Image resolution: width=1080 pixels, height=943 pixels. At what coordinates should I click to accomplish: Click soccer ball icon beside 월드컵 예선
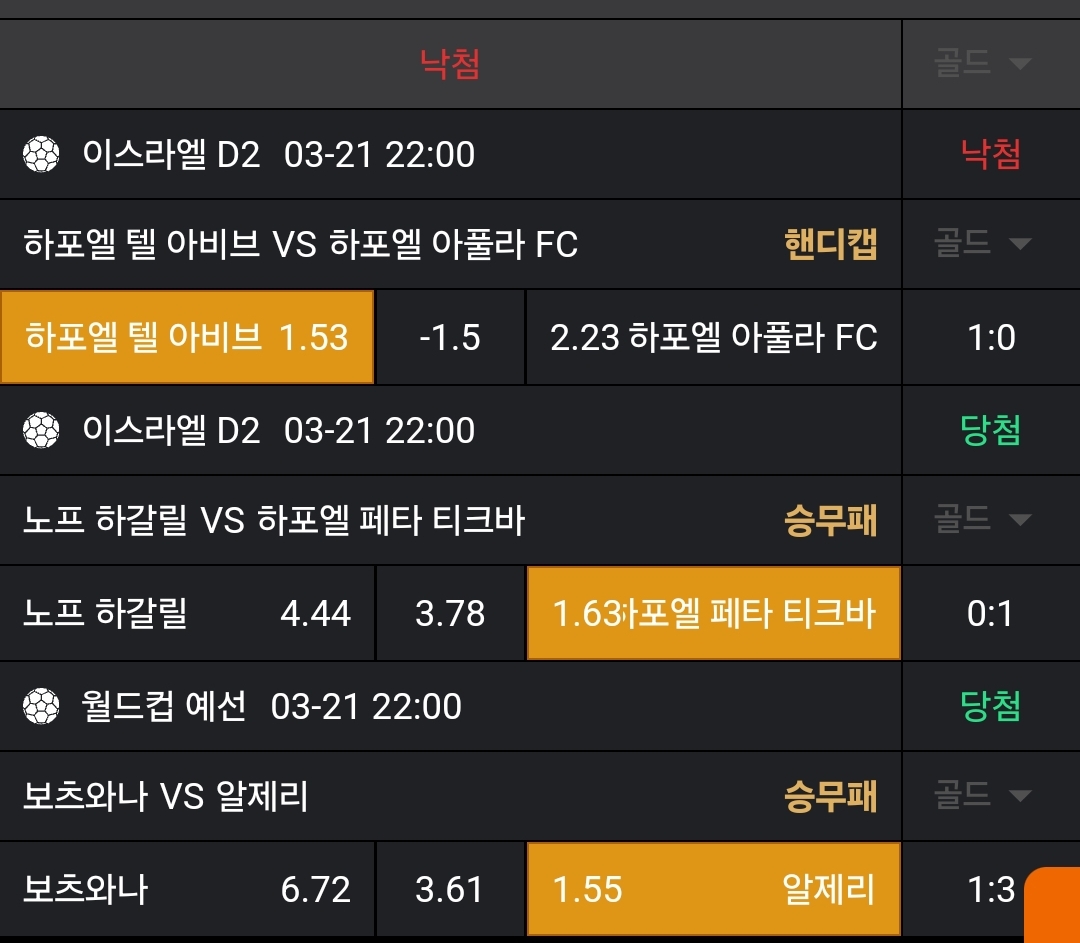tap(41, 707)
